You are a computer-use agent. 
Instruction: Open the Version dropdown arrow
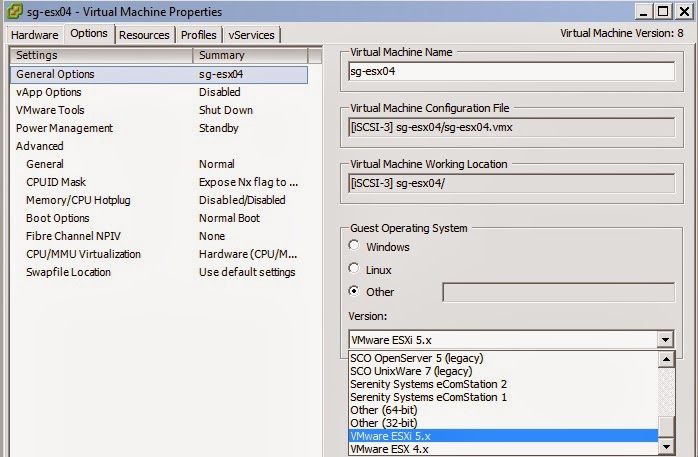[665, 340]
